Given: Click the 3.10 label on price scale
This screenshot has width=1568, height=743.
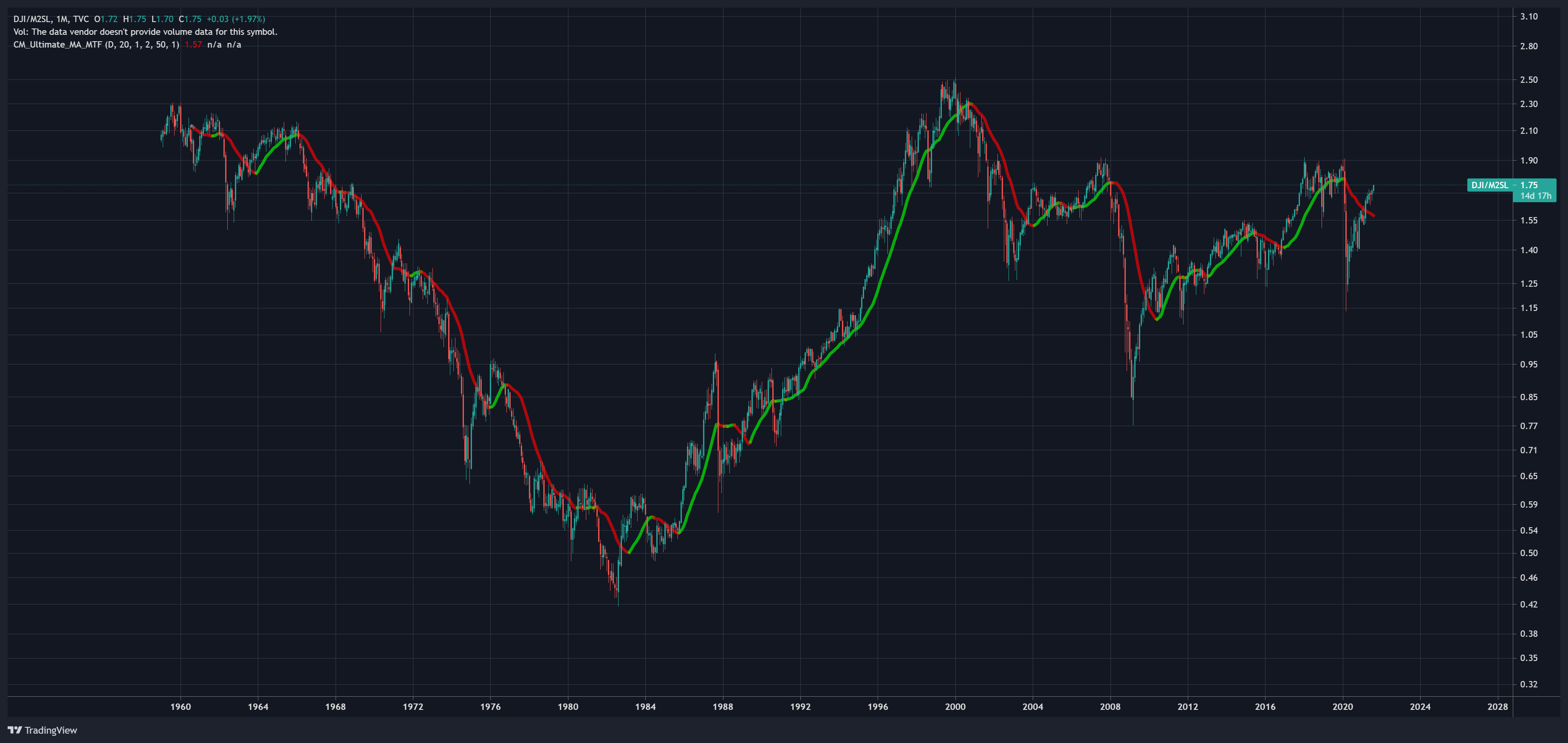Looking at the screenshot, I should click(x=1528, y=17).
